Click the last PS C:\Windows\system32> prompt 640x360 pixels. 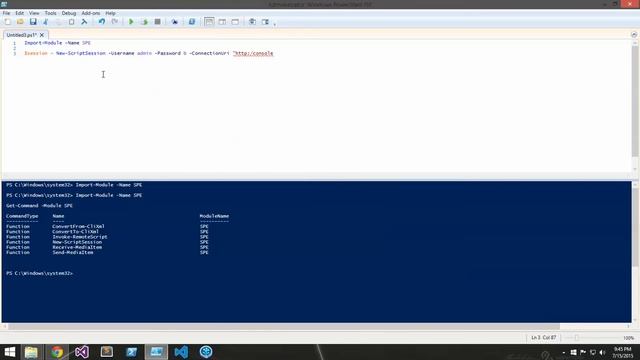pyautogui.click(x=40, y=273)
